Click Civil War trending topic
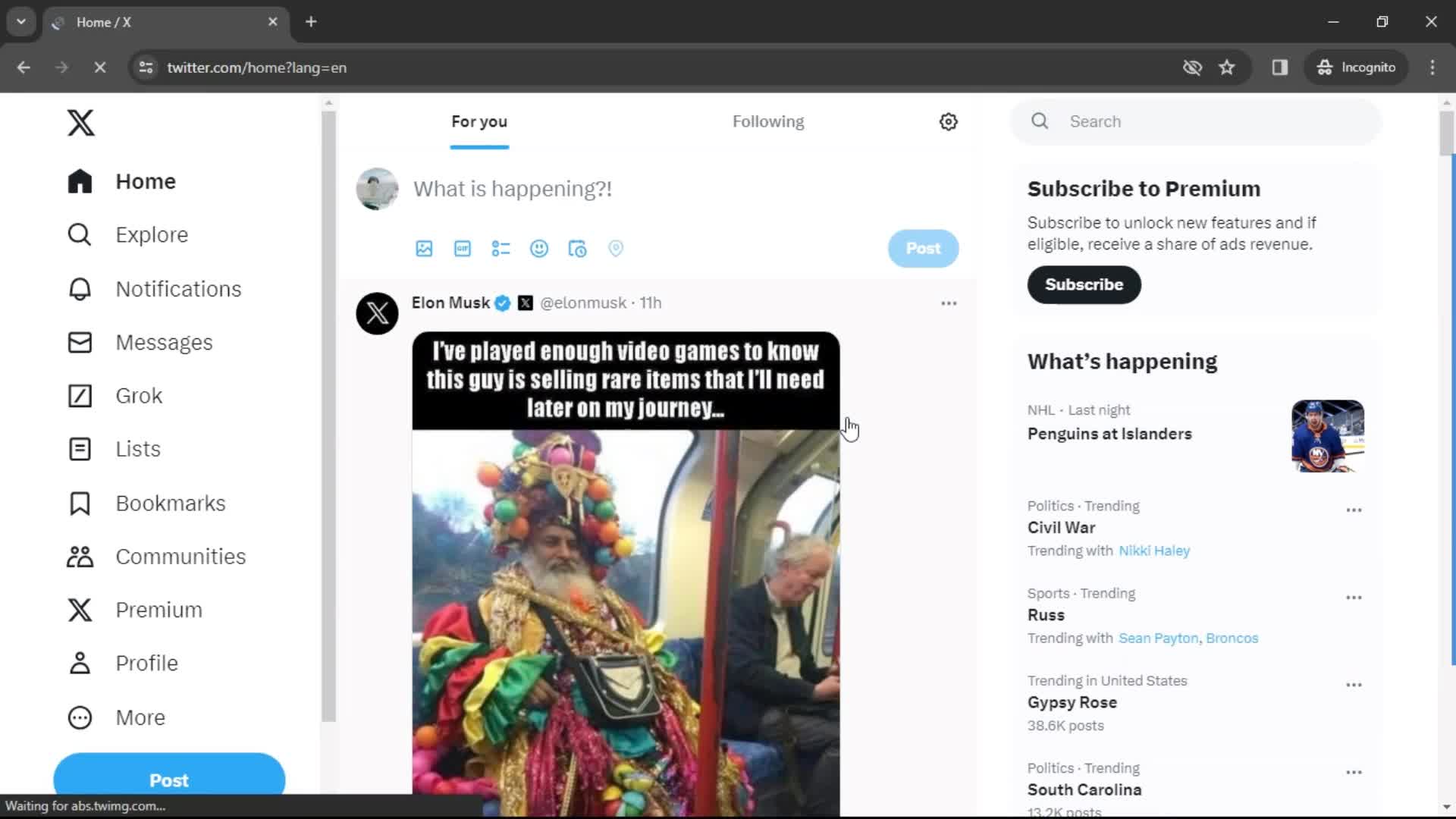 click(1062, 528)
